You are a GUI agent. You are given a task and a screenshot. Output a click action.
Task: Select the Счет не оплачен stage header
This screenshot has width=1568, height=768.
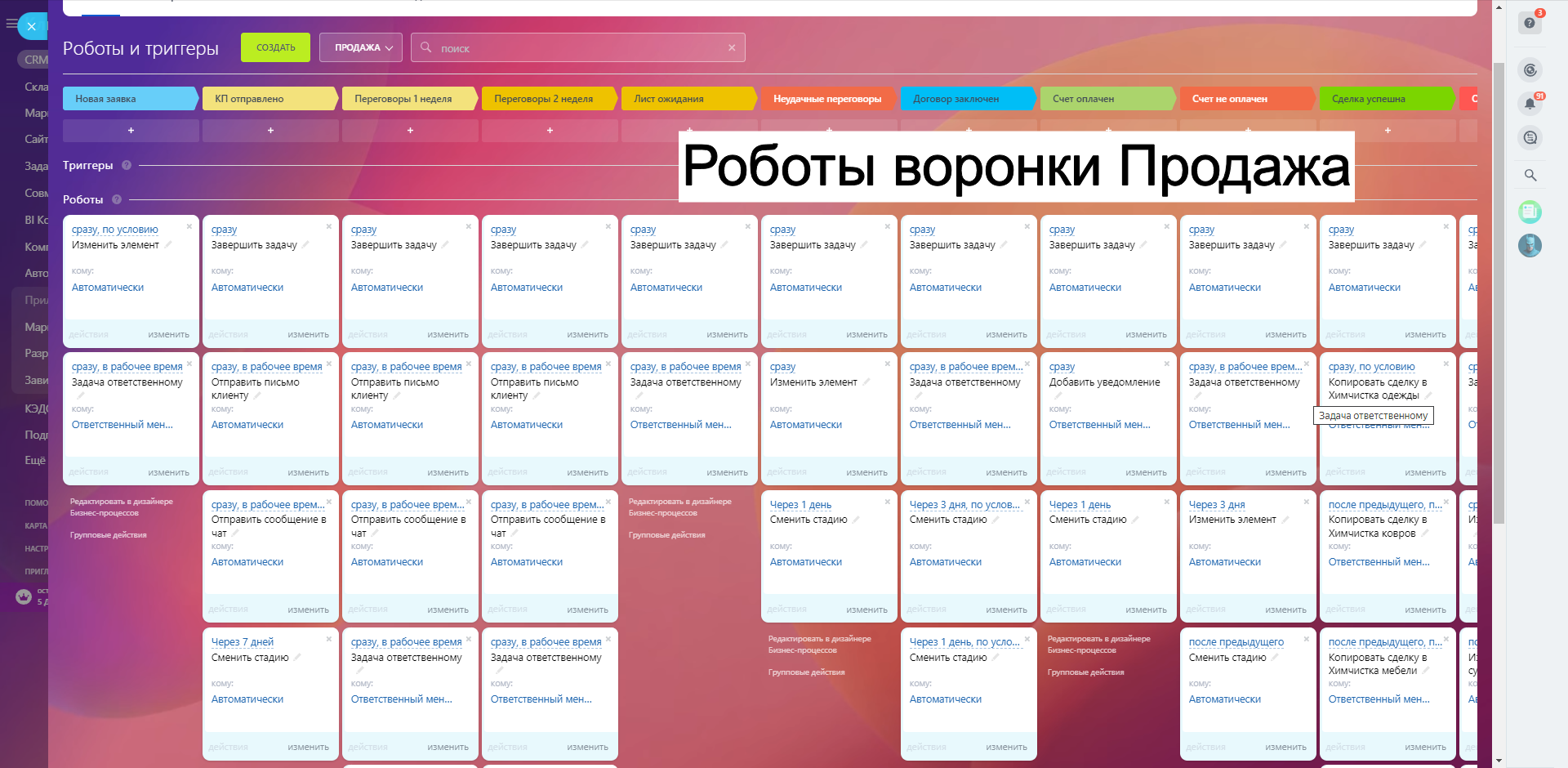pos(1247,99)
